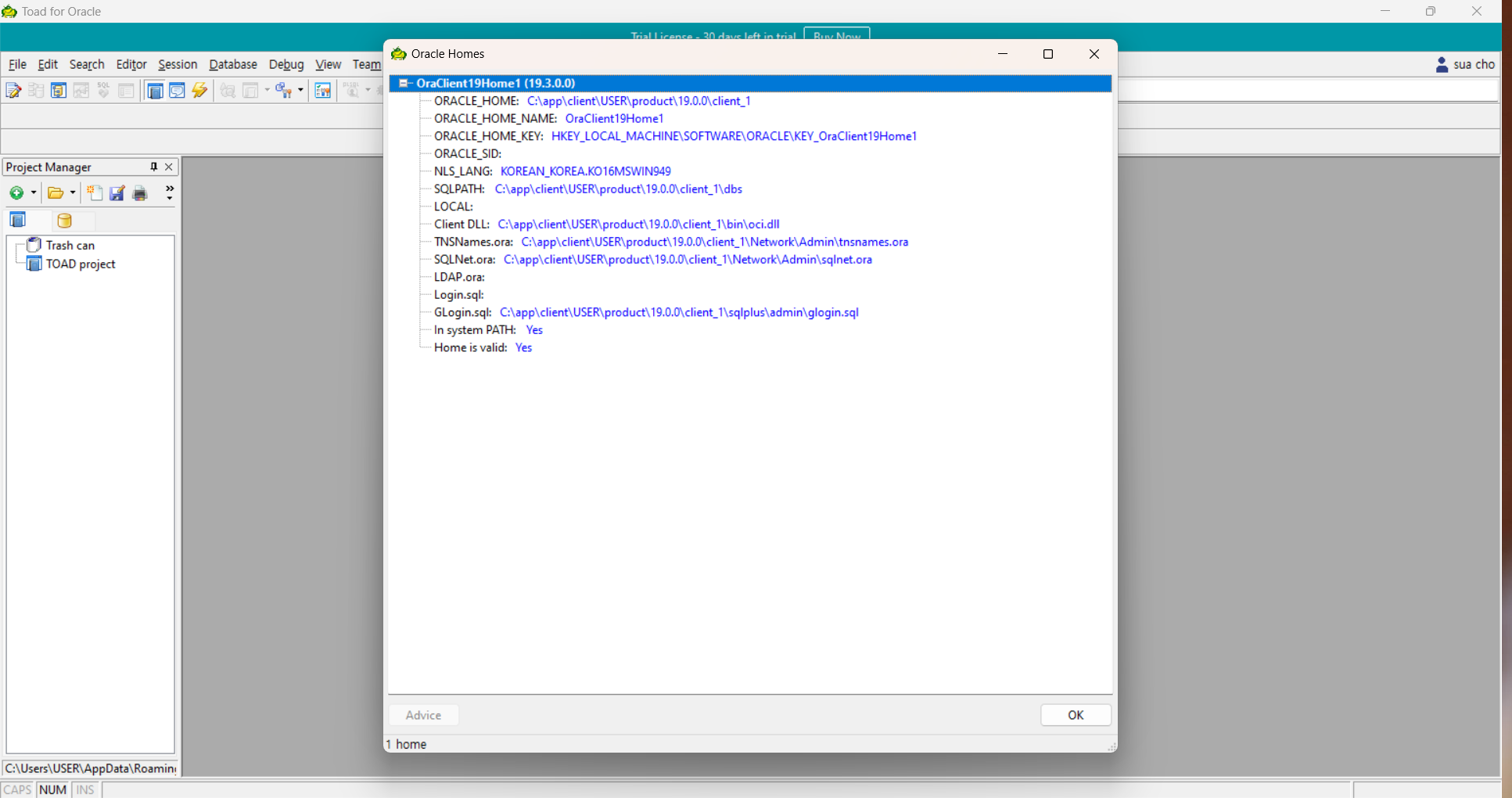Click the green plus Add icon in Project Manager

tap(16, 192)
